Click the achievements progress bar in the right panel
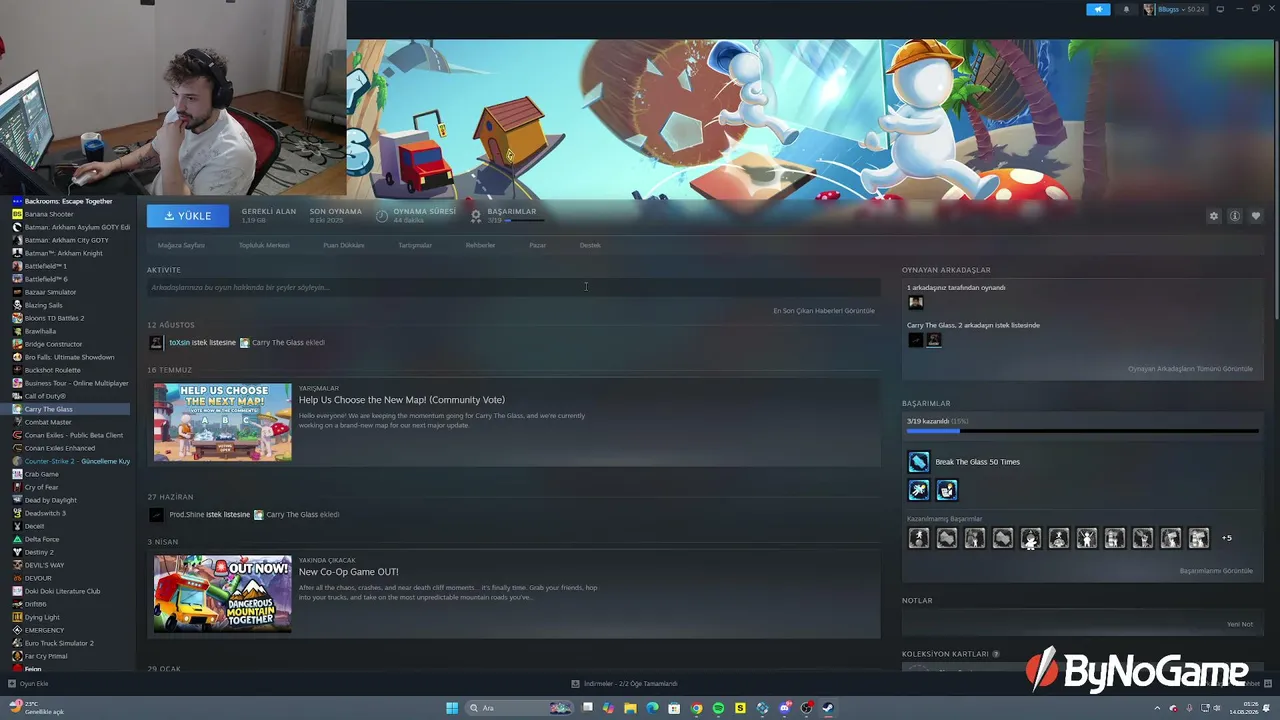This screenshot has height=720, width=1280. [1082, 431]
